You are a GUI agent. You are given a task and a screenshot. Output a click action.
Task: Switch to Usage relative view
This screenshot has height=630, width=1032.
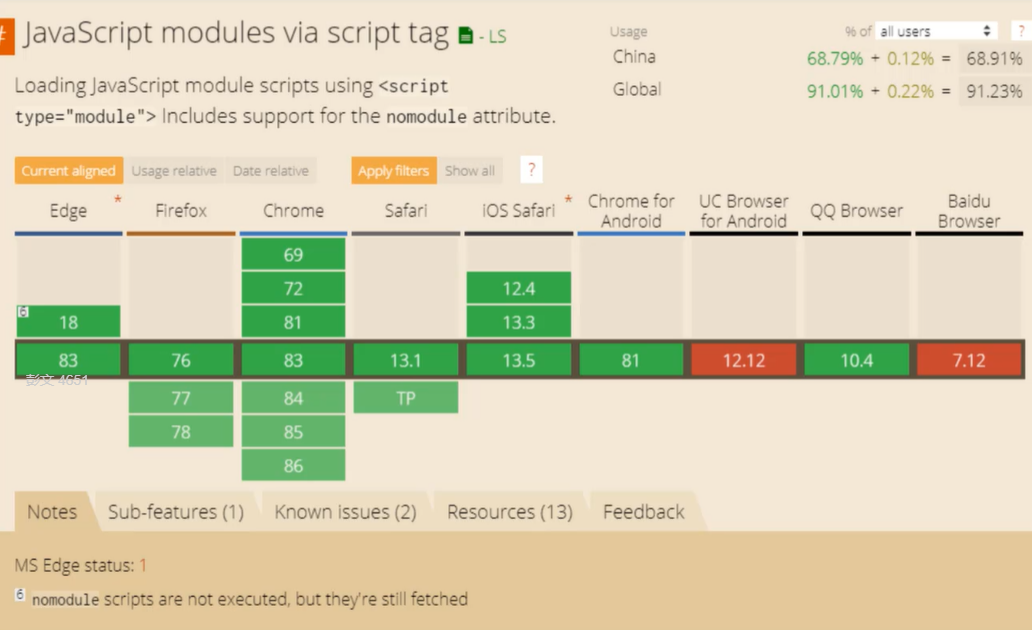click(174, 171)
